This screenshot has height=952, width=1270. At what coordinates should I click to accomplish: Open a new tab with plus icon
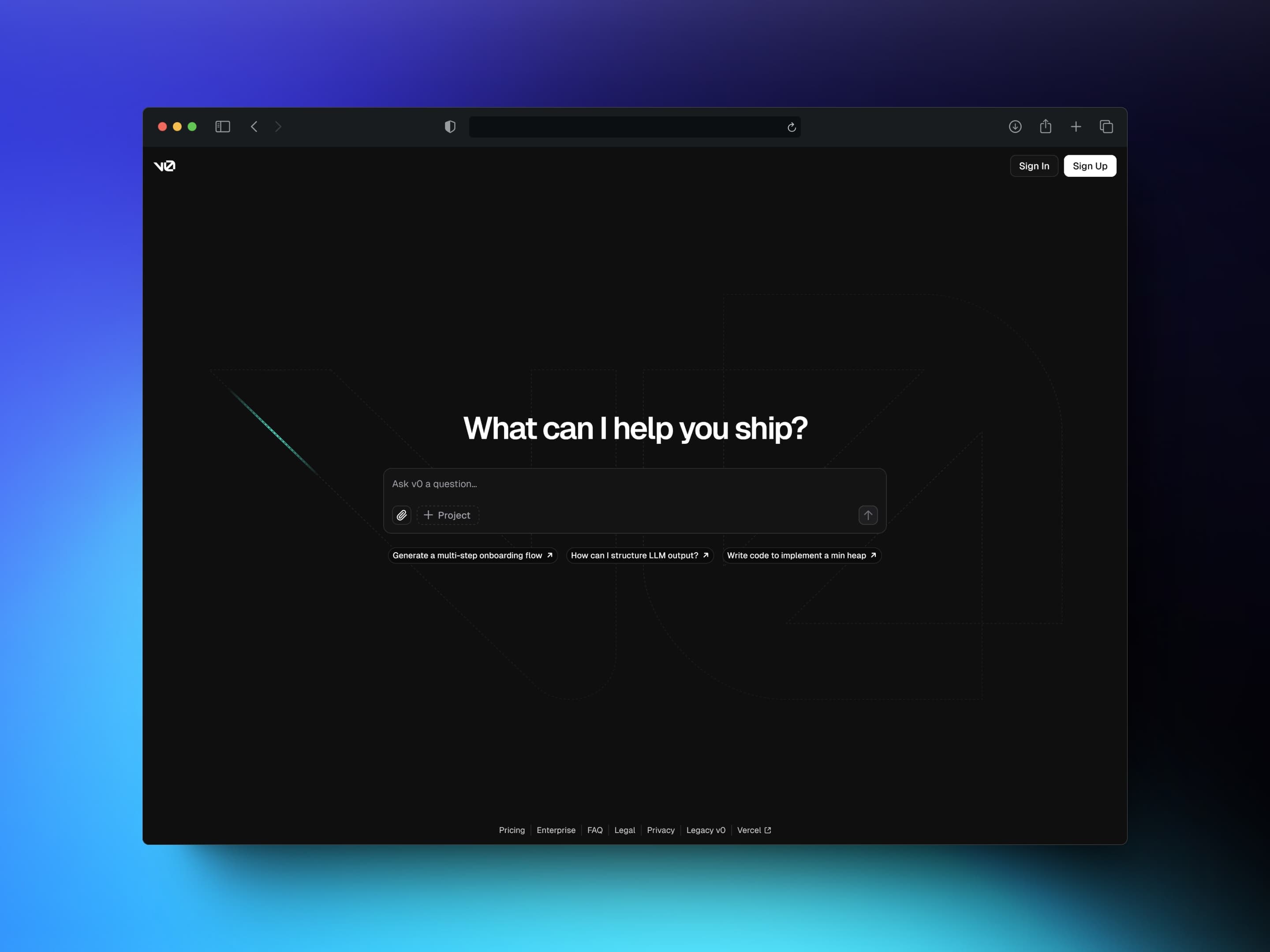pos(1076,127)
